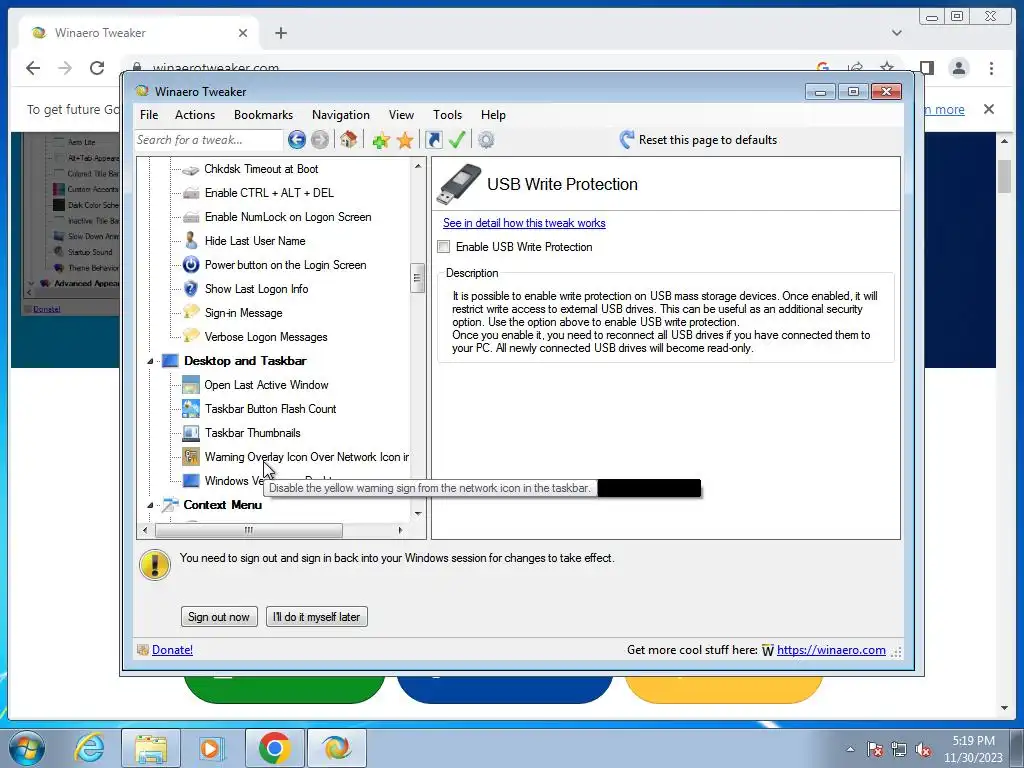Open a new Chrome tab with plus
The height and width of the screenshot is (768, 1024).
pyautogui.click(x=281, y=33)
